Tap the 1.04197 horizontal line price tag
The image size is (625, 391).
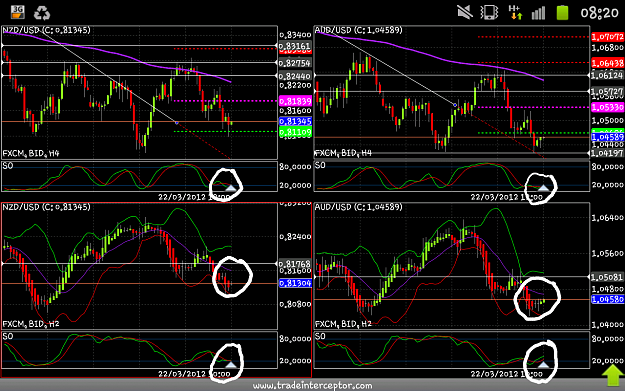click(x=607, y=153)
